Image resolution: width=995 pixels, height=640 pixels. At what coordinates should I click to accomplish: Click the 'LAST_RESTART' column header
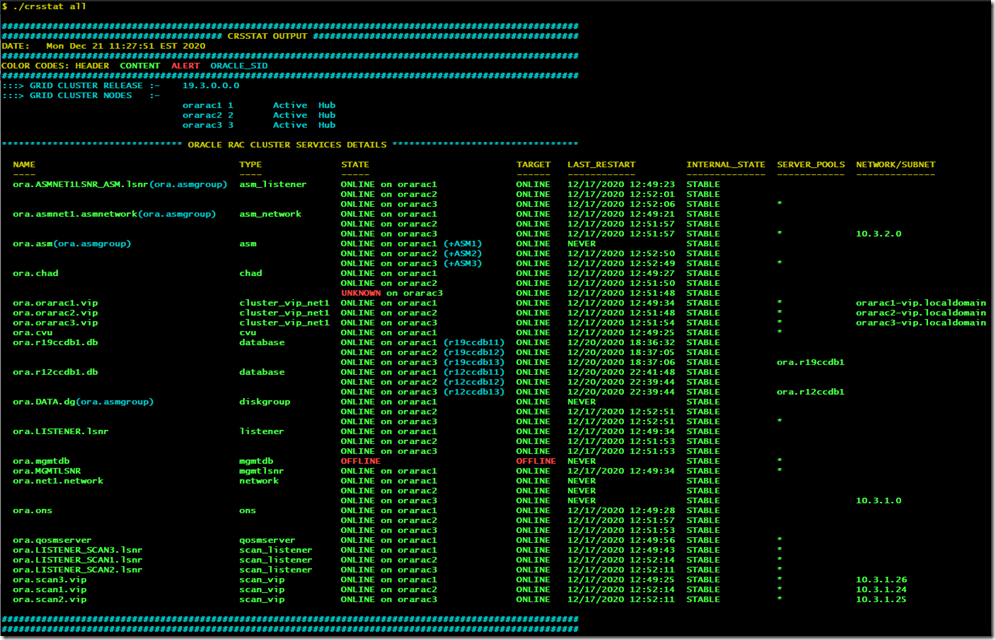(x=601, y=165)
